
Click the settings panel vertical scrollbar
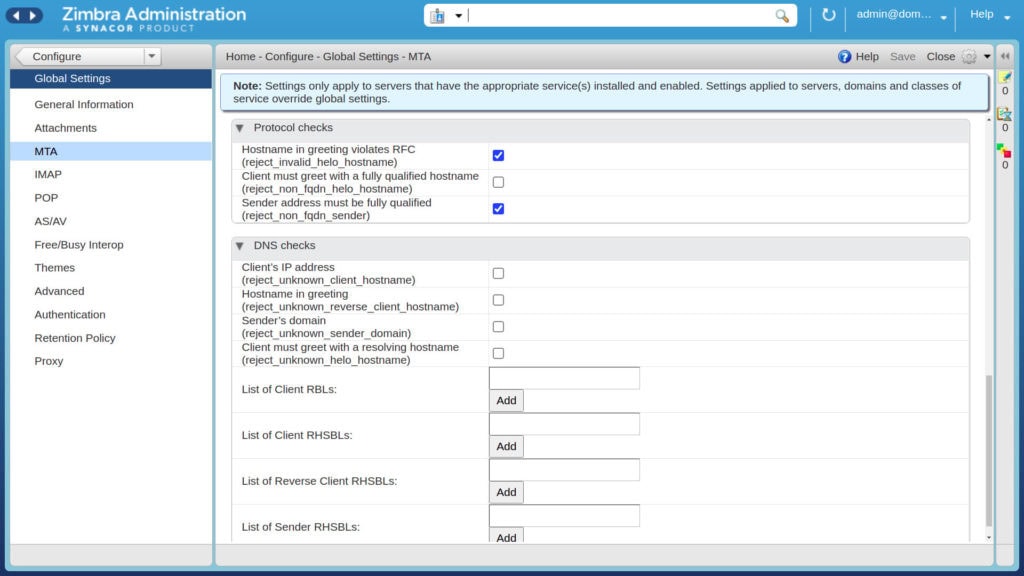[989, 451]
